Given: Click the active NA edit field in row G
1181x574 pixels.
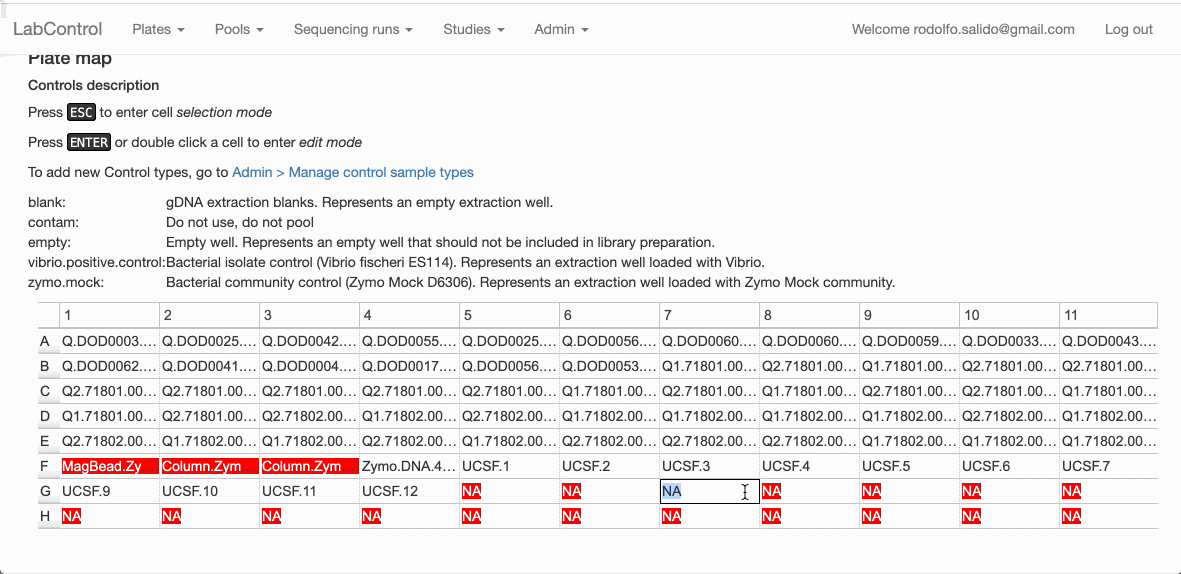Looking at the screenshot, I should [x=710, y=491].
